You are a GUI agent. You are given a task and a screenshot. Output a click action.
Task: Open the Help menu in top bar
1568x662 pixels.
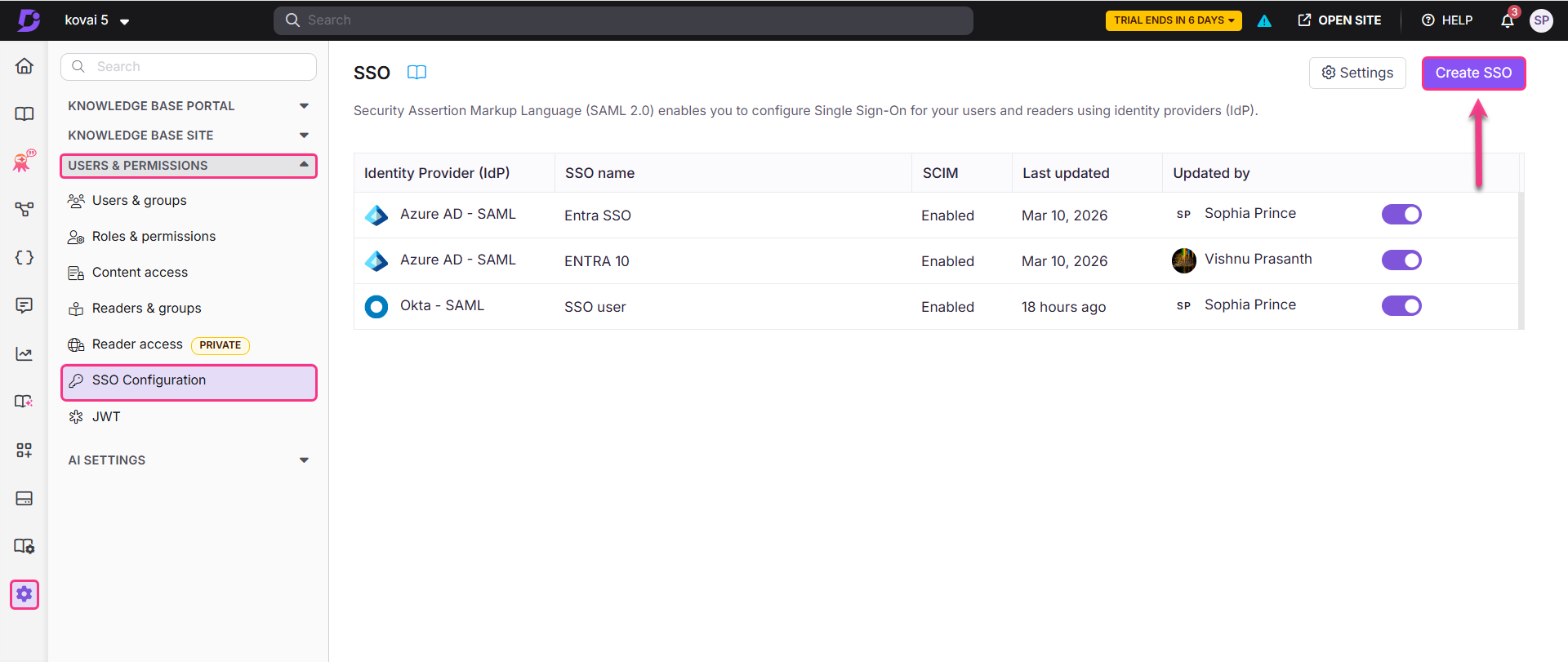pos(1447,20)
